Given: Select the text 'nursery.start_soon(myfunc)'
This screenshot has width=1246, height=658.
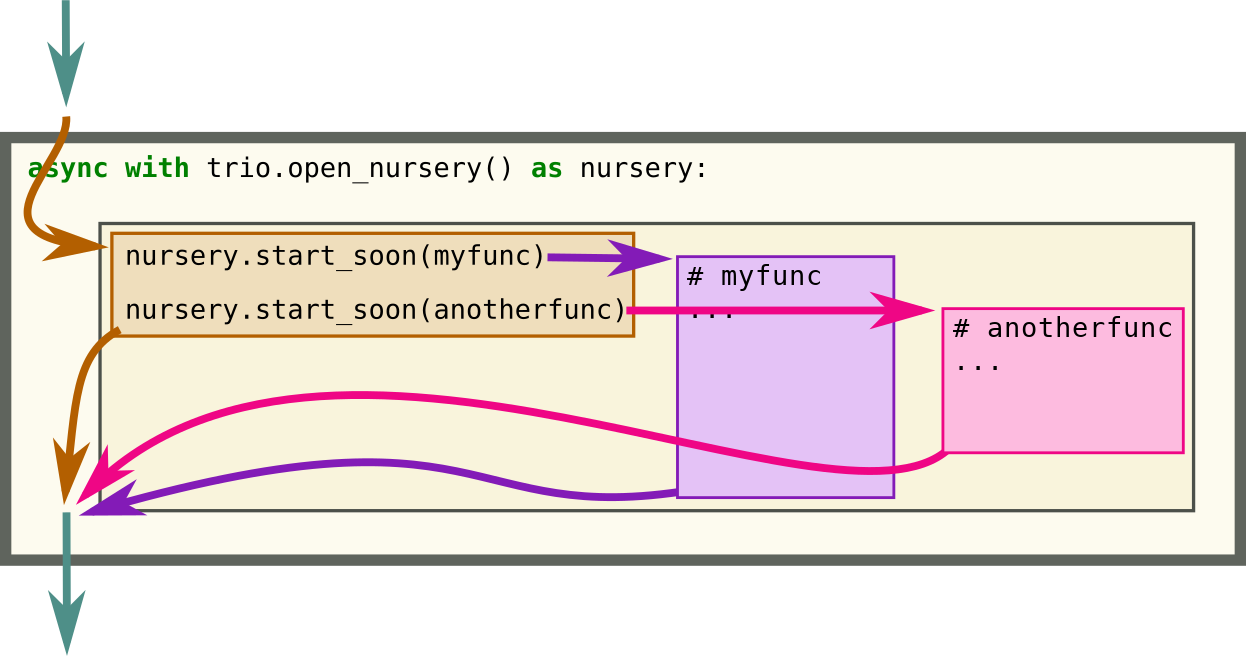Looking at the screenshot, I should click(x=335, y=257).
